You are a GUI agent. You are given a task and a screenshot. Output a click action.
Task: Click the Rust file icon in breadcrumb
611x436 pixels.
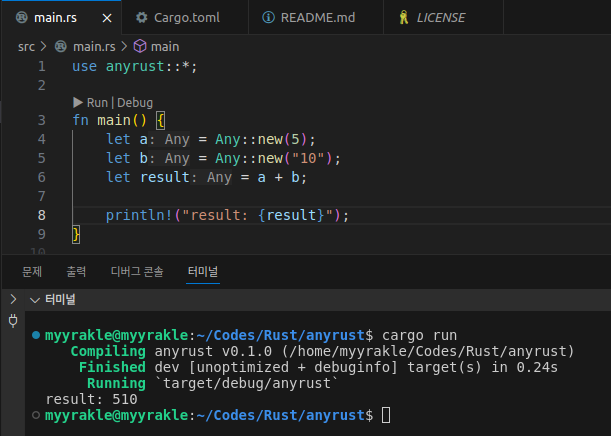click(x=61, y=46)
